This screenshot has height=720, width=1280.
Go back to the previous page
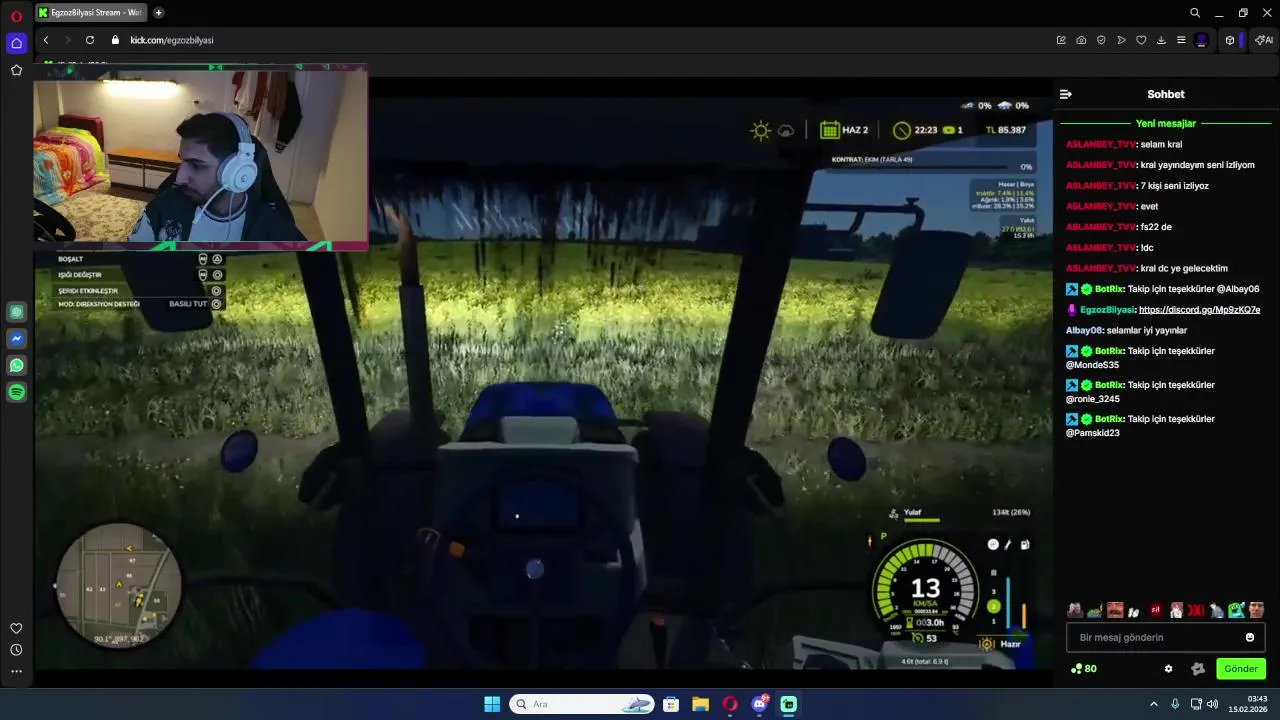pyautogui.click(x=46, y=40)
